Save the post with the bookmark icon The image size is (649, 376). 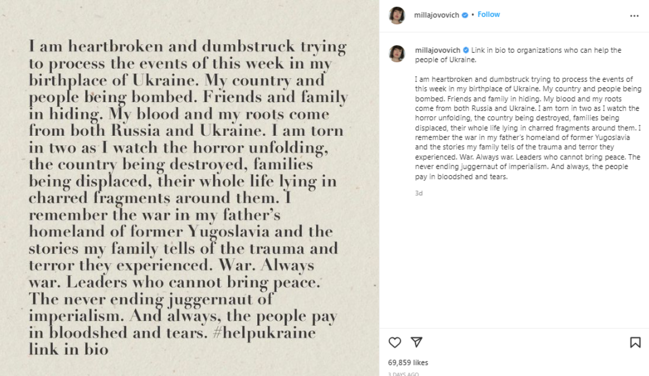click(635, 342)
